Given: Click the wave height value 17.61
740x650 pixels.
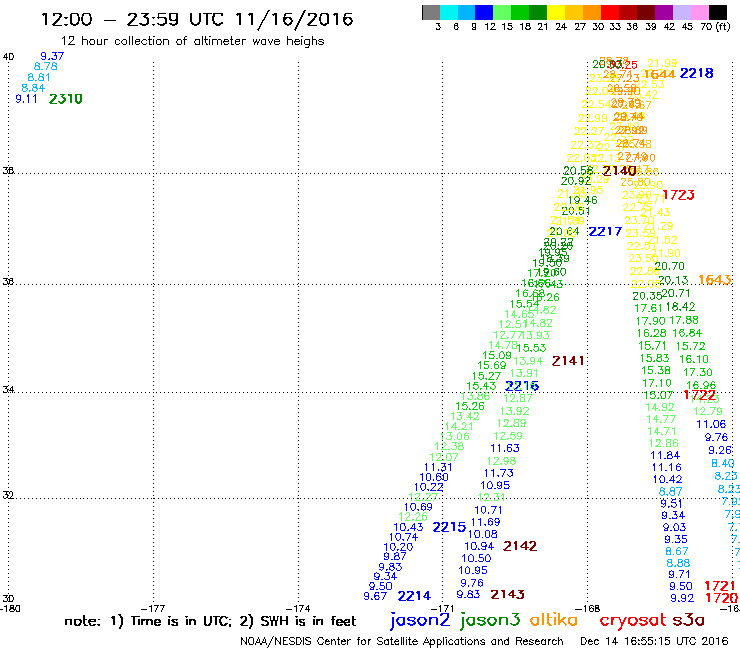Looking at the screenshot, I should [648, 308].
